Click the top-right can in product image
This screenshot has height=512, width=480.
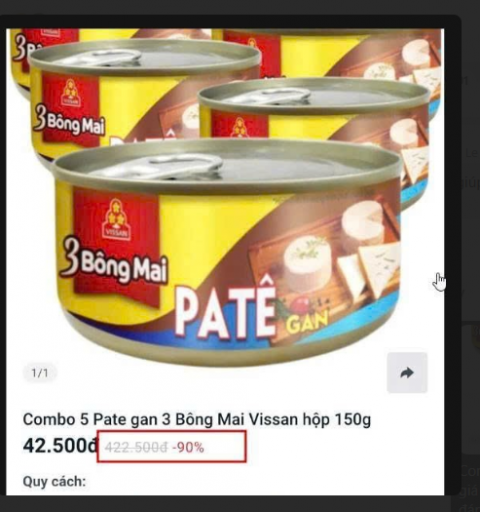tap(330, 53)
